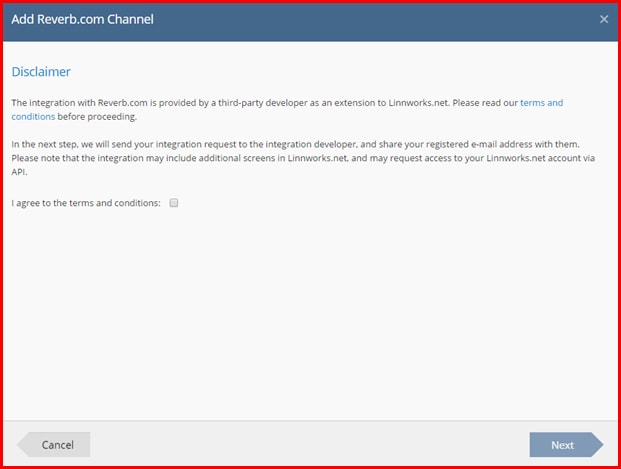Click the 'I agree to the terms' label

pyautogui.click(x=86, y=203)
